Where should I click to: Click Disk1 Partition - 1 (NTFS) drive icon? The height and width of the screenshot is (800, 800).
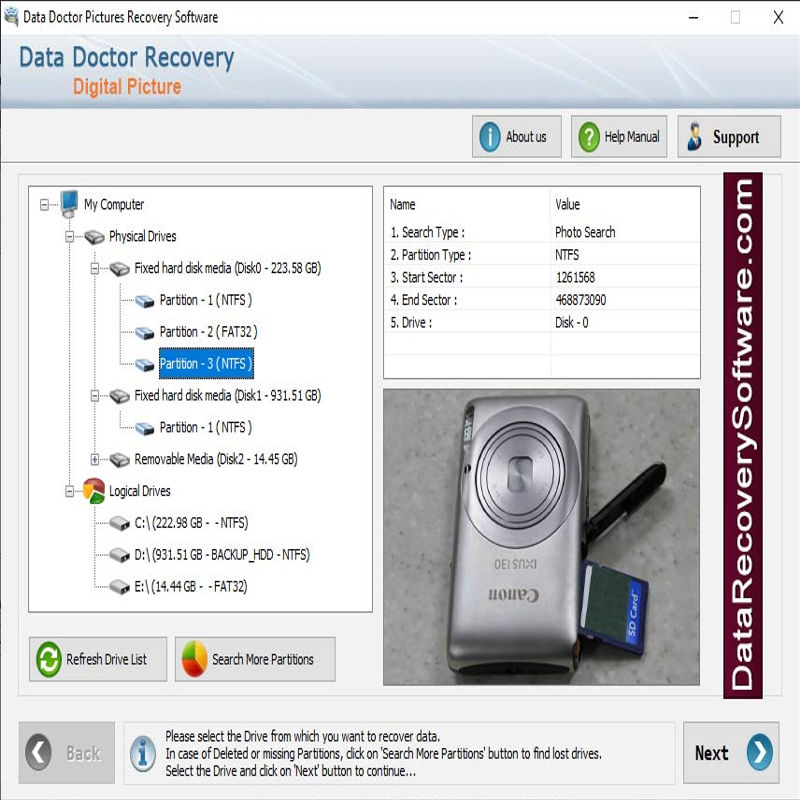point(144,428)
